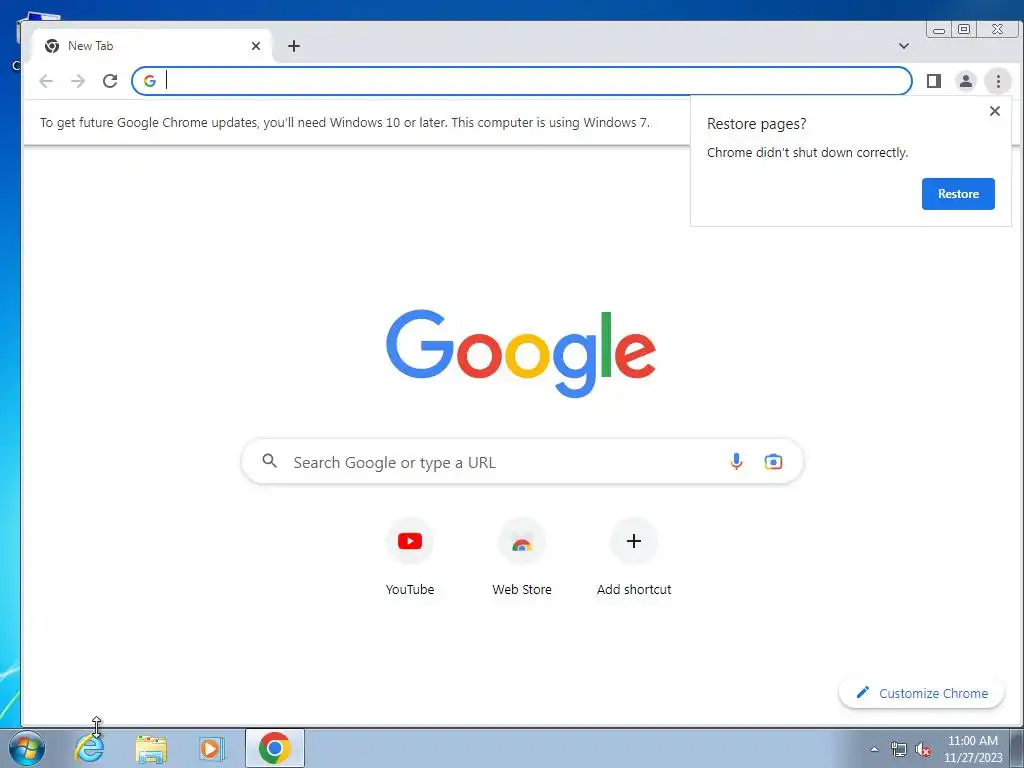Click the 'Restore pages?' heading
1024x768 pixels.
(756, 124)
